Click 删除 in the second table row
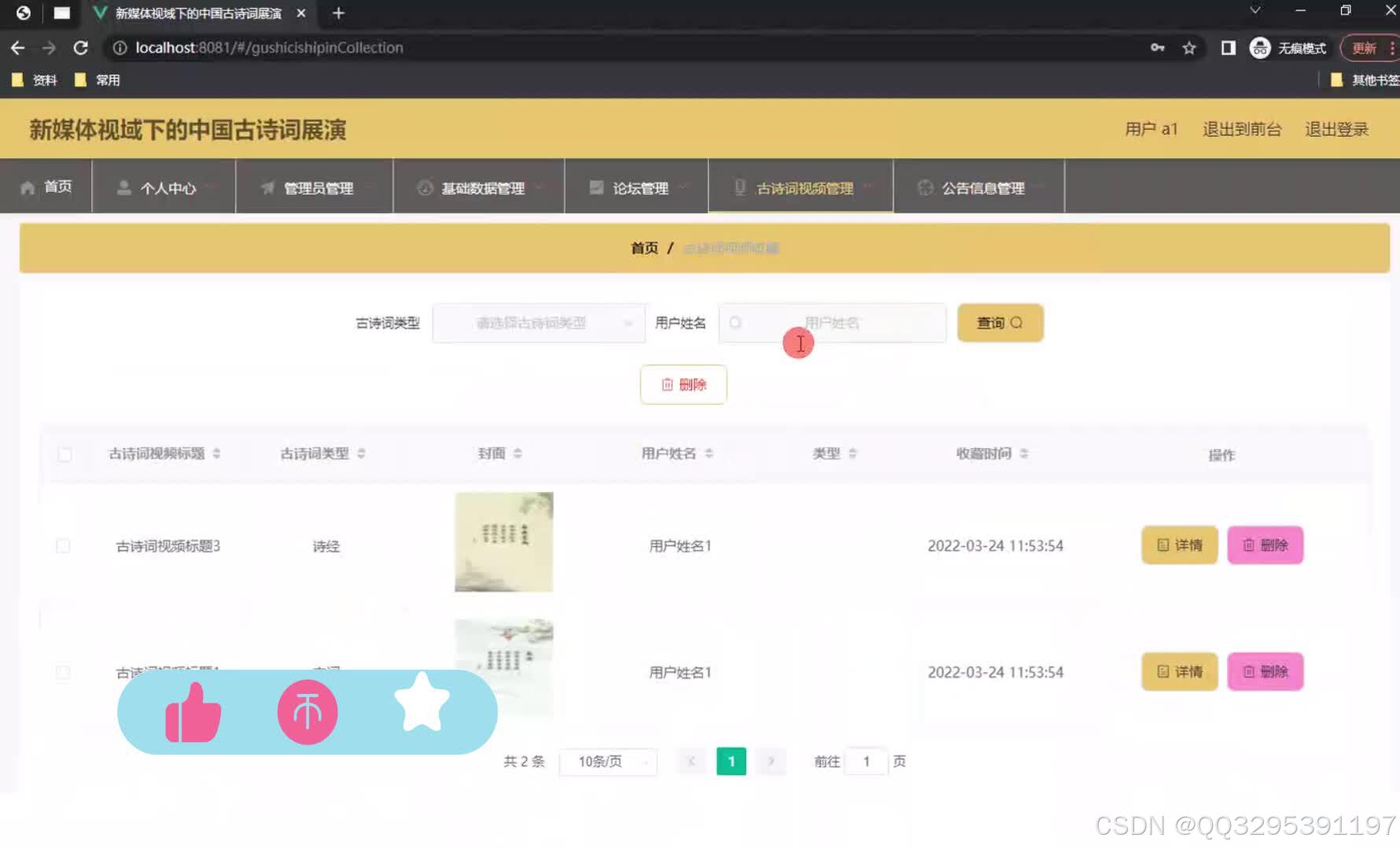Screen dimensions: 1400x849 1266,672
